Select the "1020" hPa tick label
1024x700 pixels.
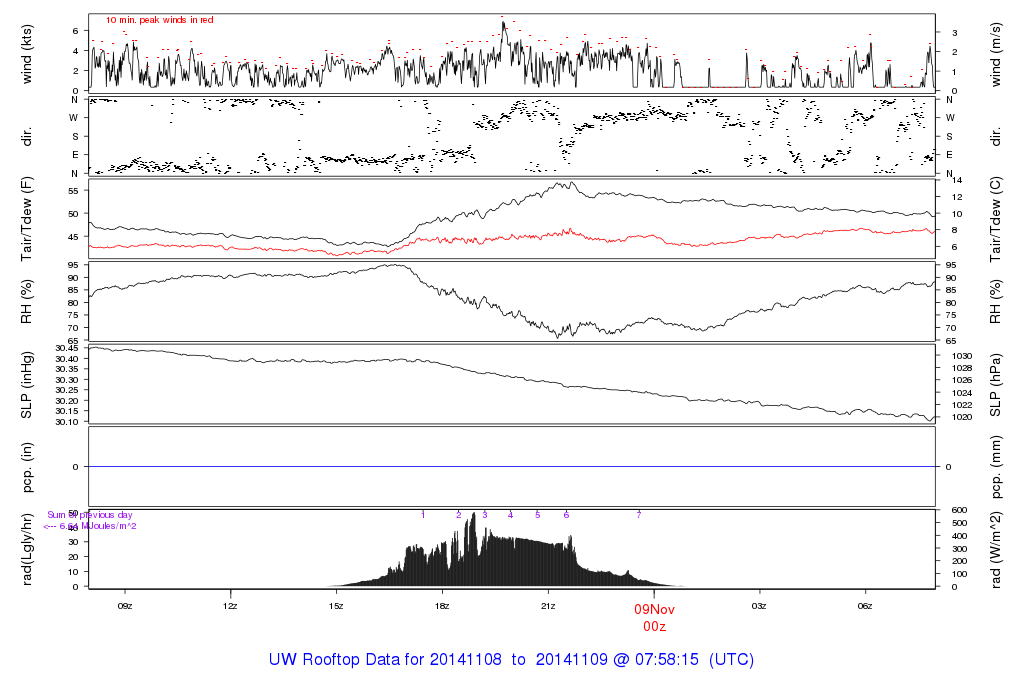pos(962,417)
